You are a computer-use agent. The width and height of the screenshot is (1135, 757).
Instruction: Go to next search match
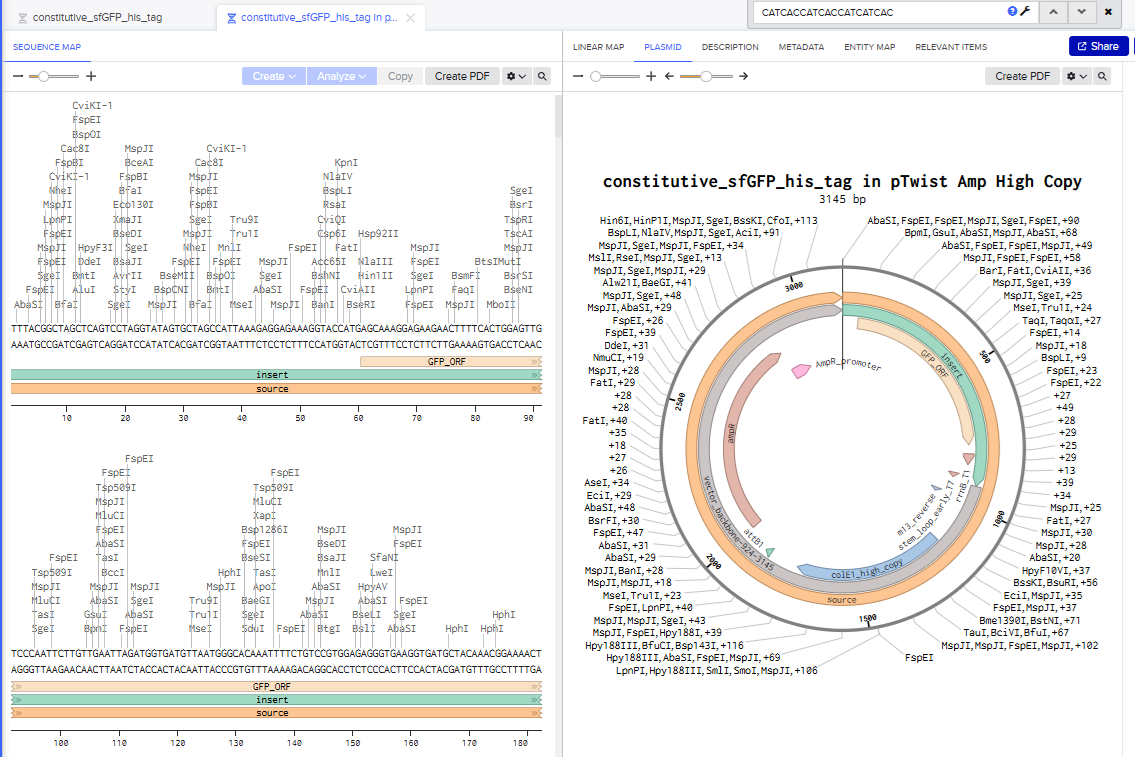(x=1081, y=12)
